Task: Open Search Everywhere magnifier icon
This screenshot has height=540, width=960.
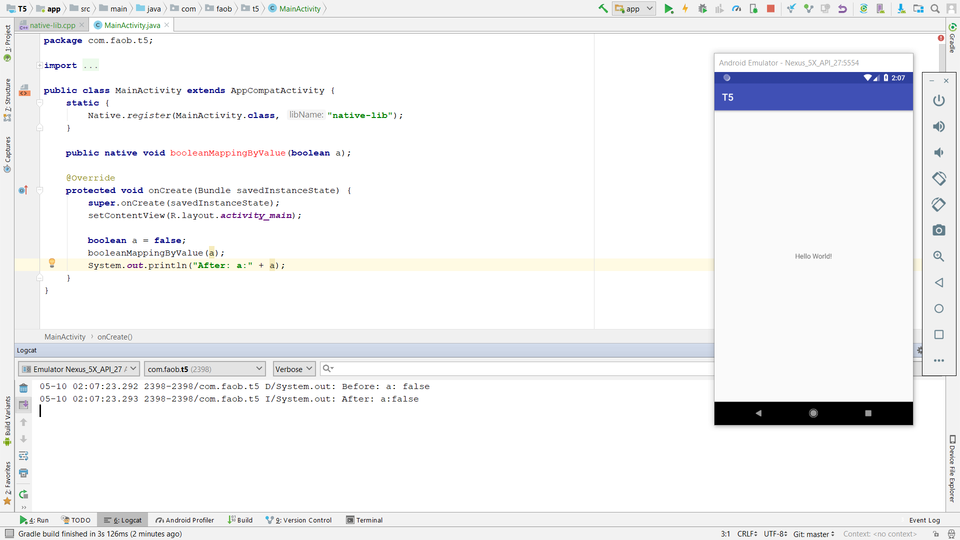Action: tap(935, 9)
